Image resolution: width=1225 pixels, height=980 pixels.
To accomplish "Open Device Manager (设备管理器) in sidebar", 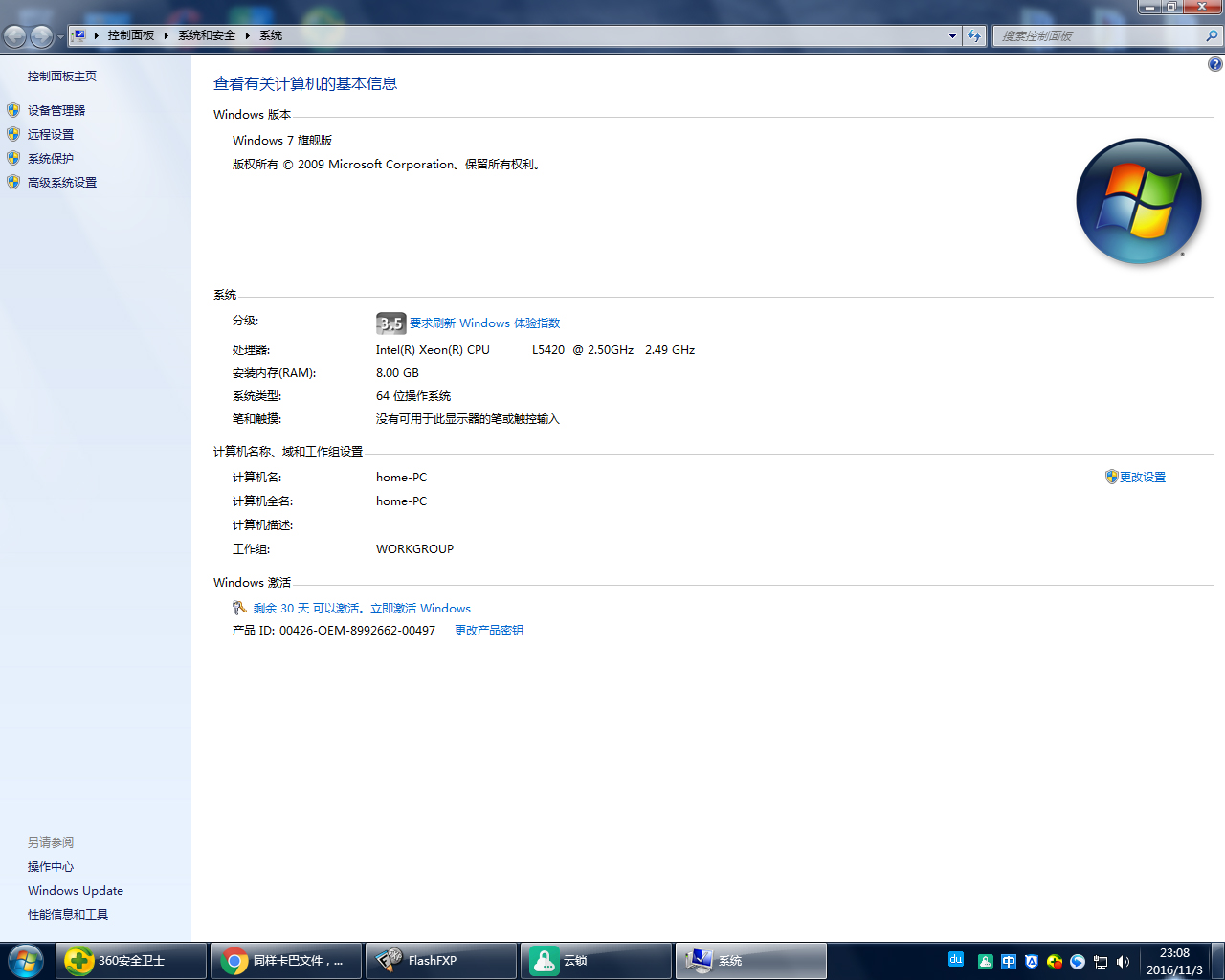I will (x=56, y=111).
